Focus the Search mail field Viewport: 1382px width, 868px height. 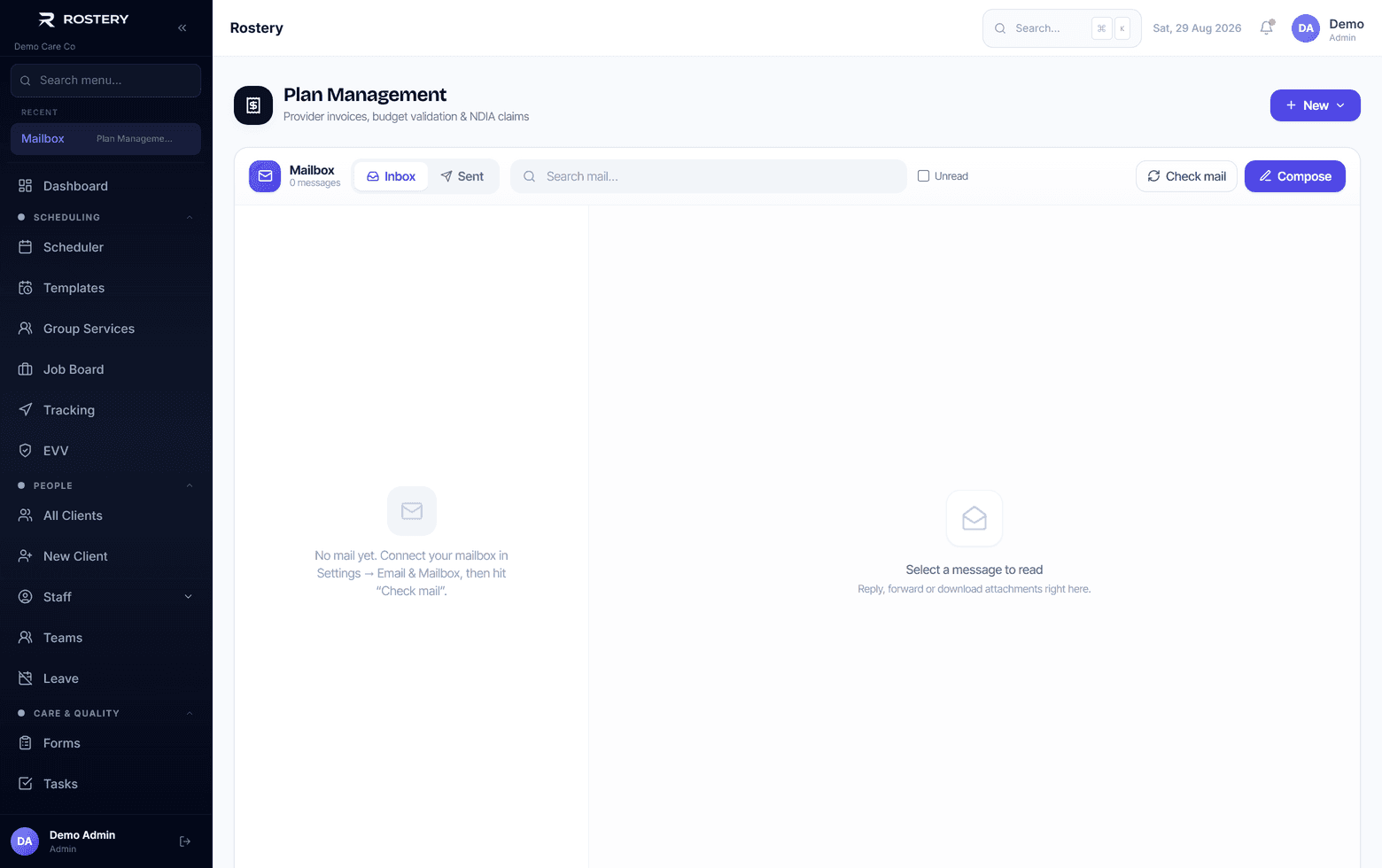click(709, 176)
